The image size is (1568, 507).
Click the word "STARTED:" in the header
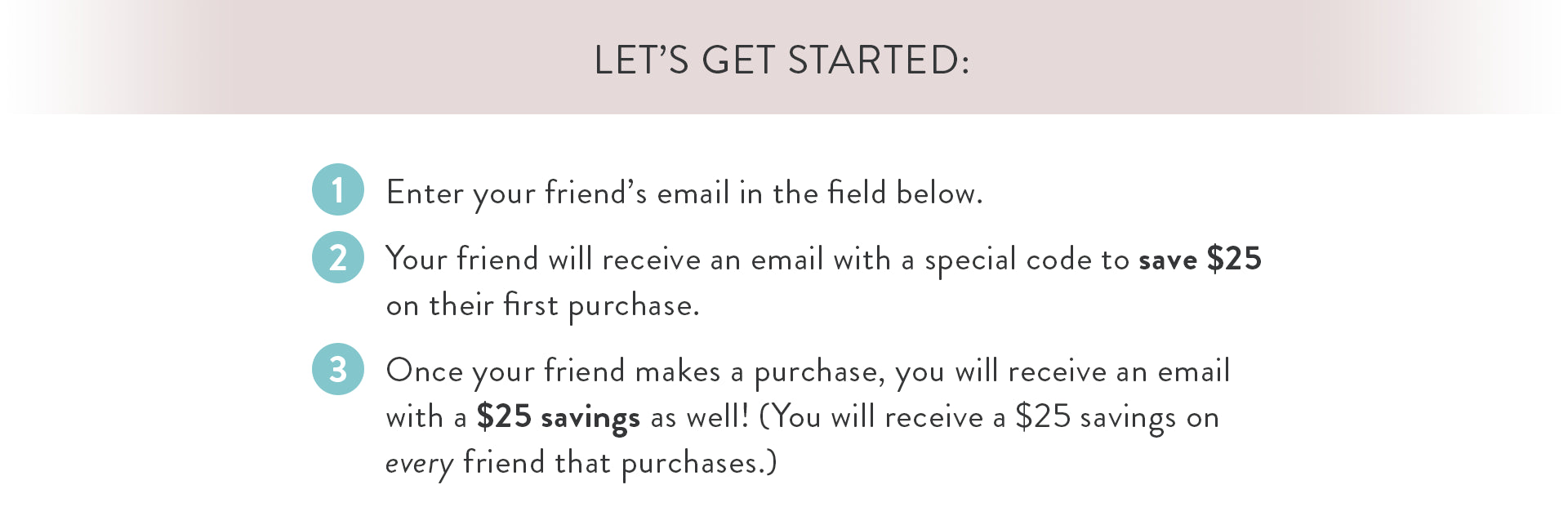(x=879, y=60)
